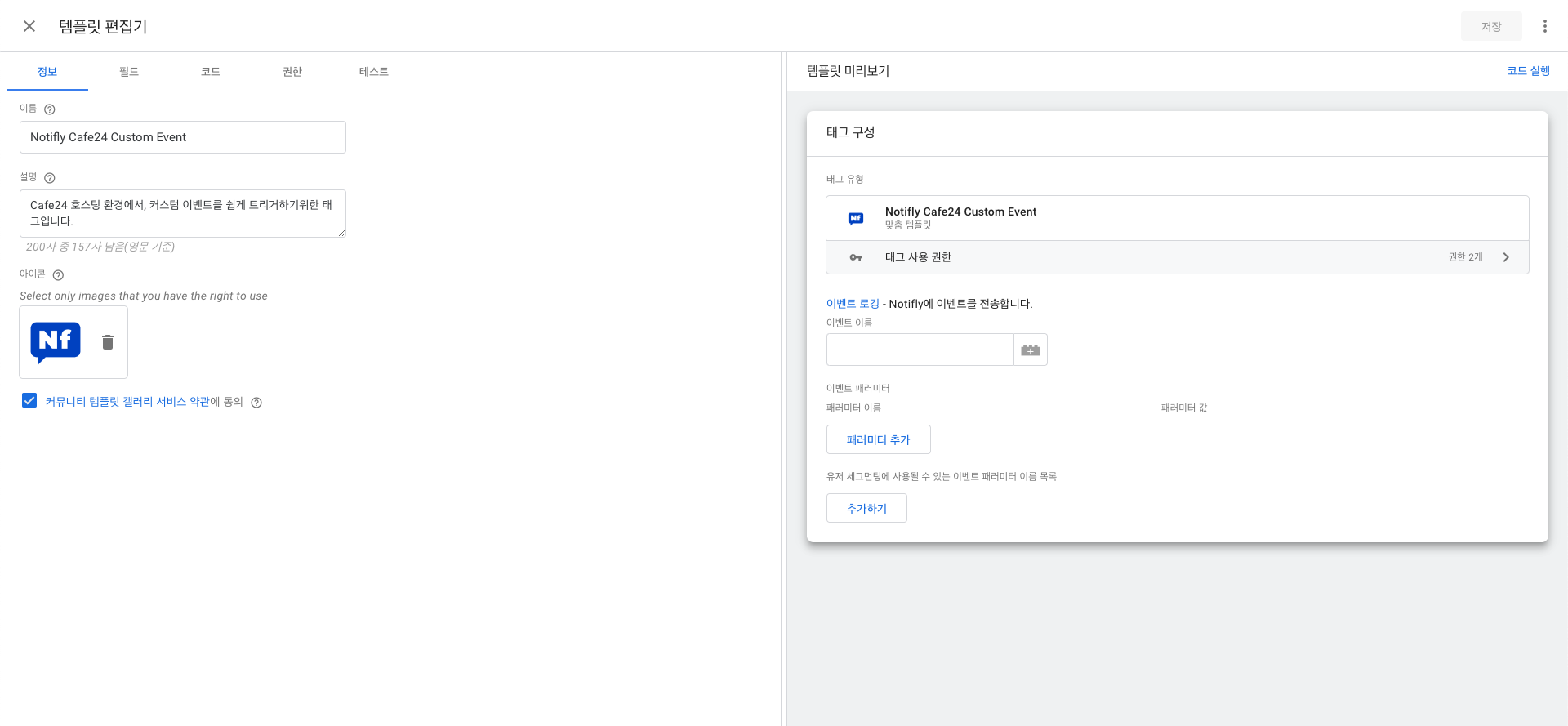Click help icon beside terms agreement
The image size is (1568, 726).
click(256, 403)
